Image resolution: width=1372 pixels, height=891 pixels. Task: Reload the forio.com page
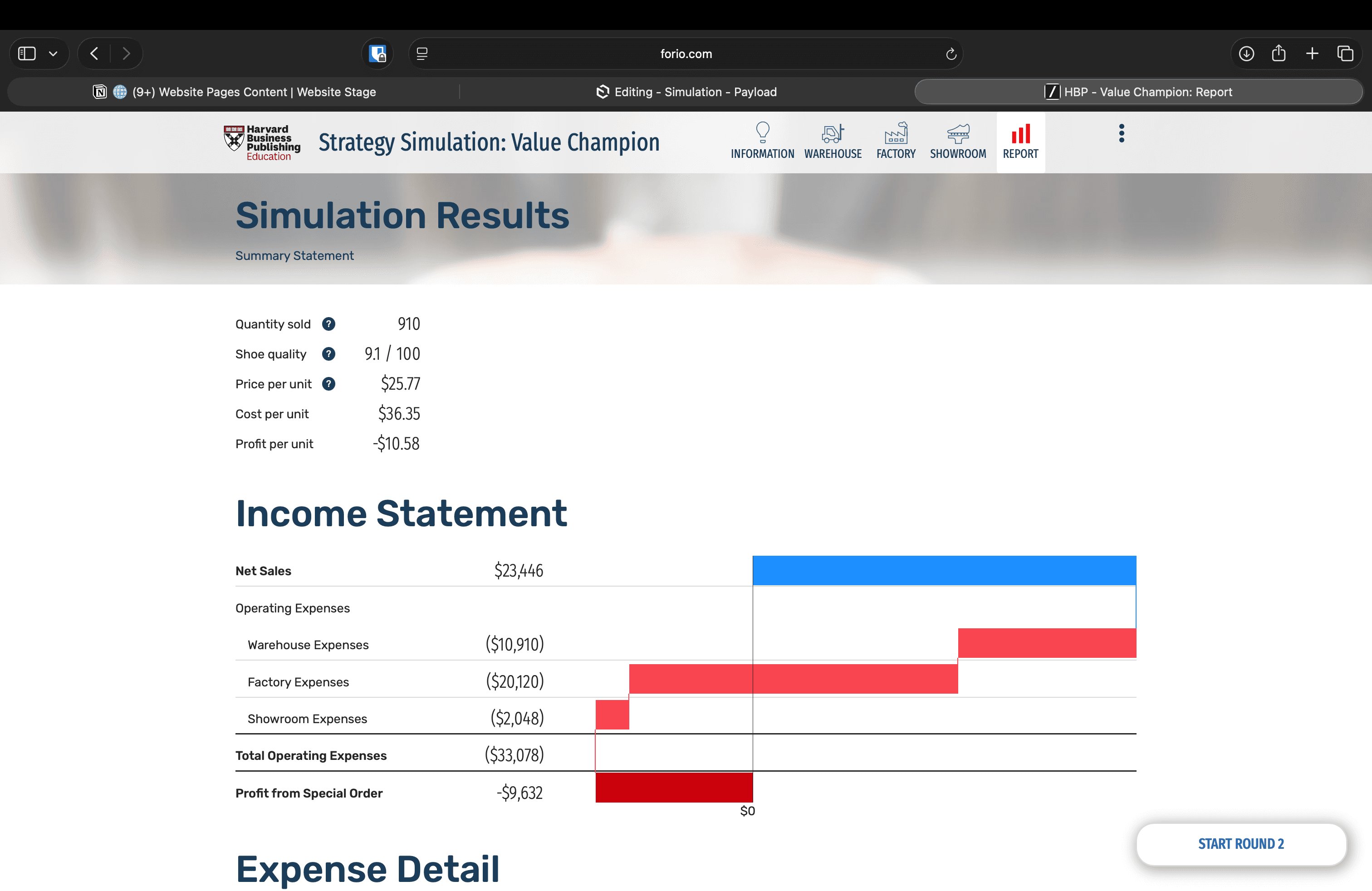pyautogui.click(x=951, y=54)
